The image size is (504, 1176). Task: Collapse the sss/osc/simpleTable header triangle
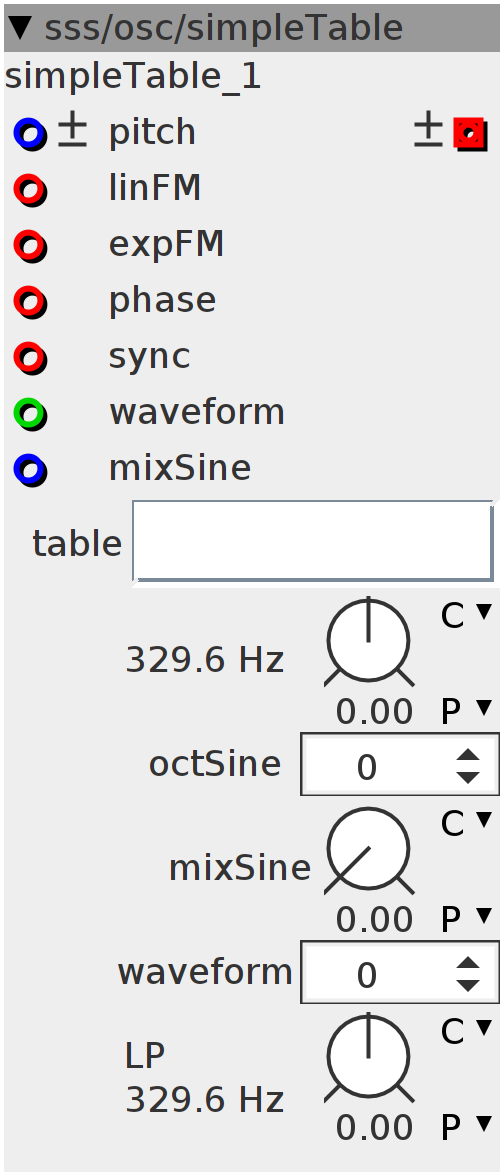(x=20, y=28)
